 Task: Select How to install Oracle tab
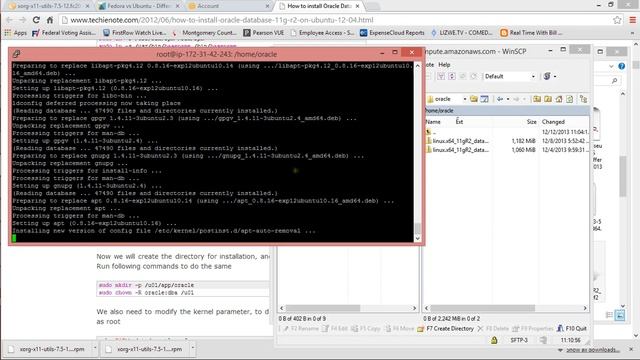click(x=319, y=6)
